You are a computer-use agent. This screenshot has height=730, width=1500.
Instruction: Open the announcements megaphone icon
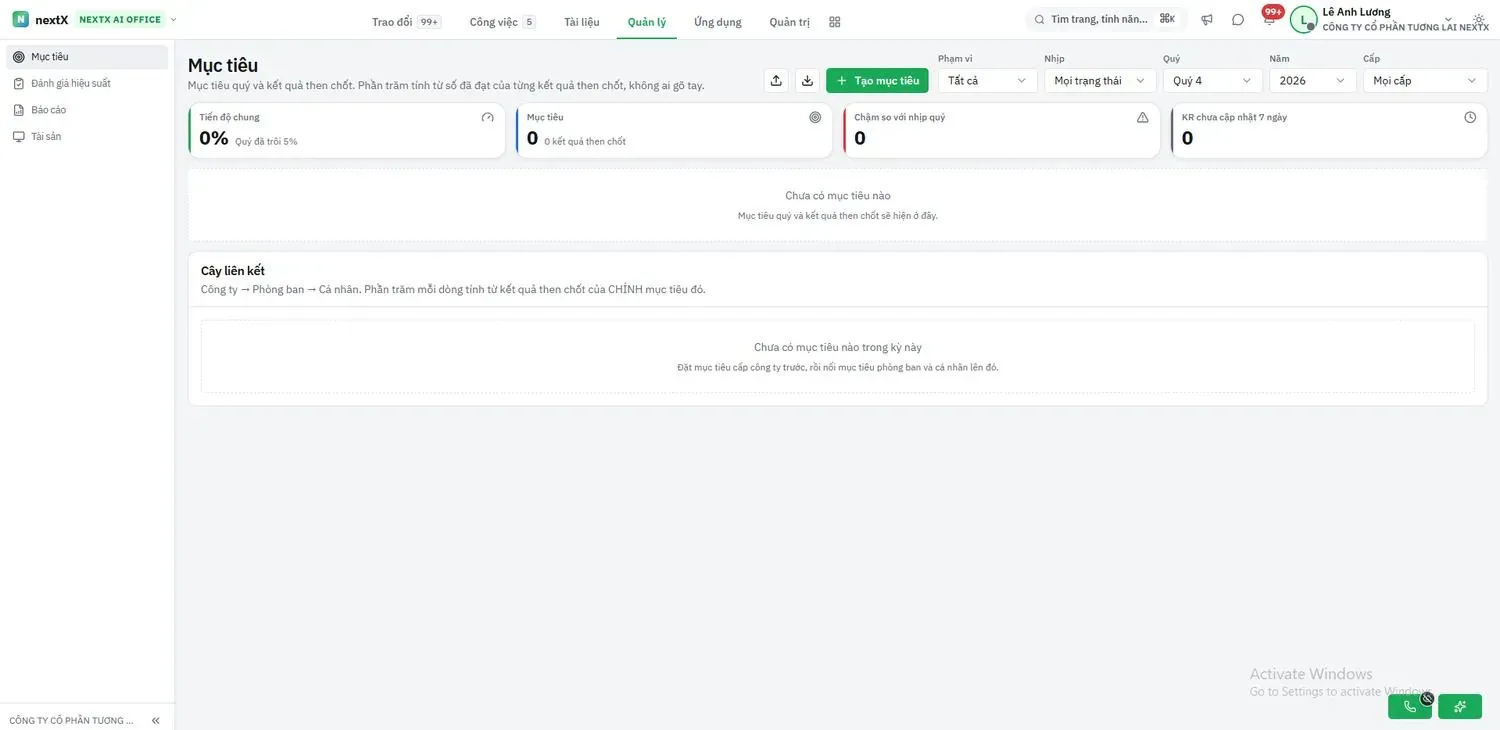pyautogui.click(x=1207, y=20)
